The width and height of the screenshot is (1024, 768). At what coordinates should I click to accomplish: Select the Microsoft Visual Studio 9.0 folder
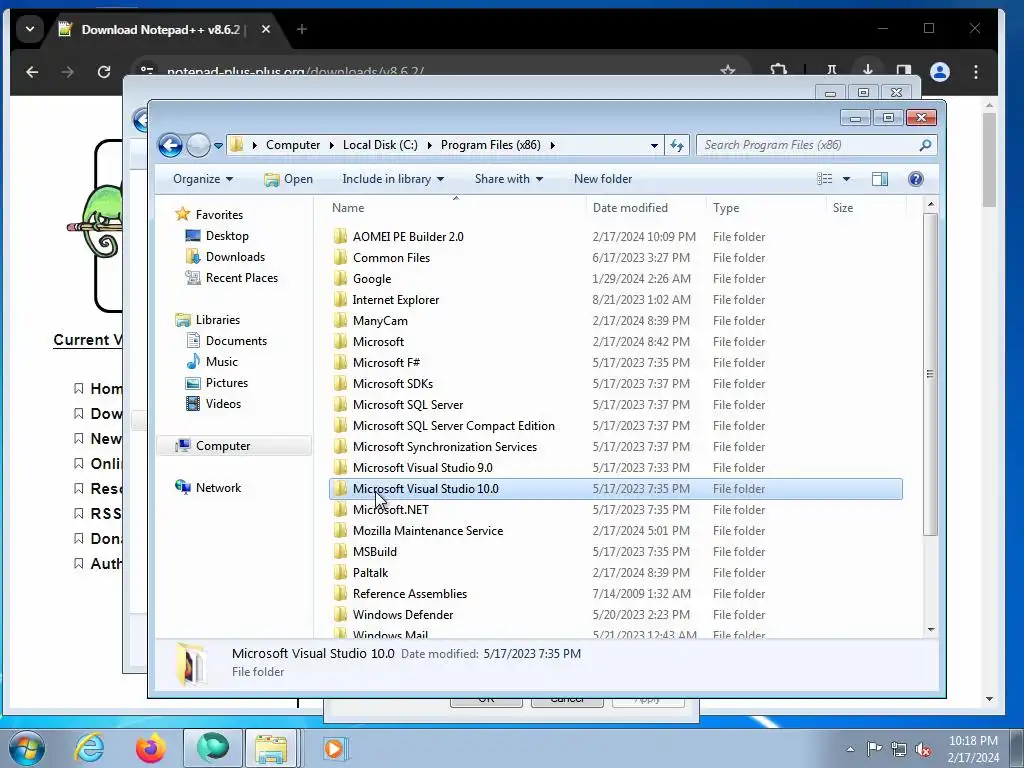pos(616,468)
